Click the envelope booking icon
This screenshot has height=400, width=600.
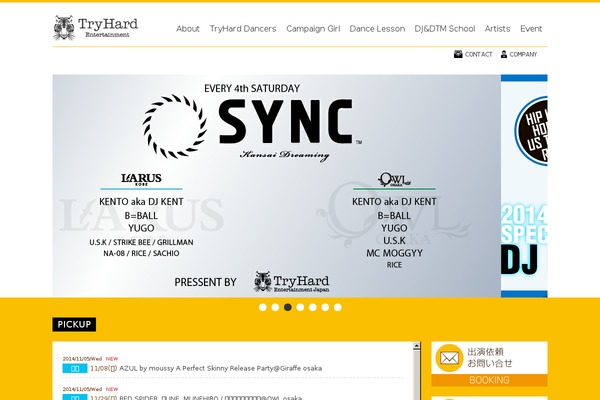coord(449,358)
